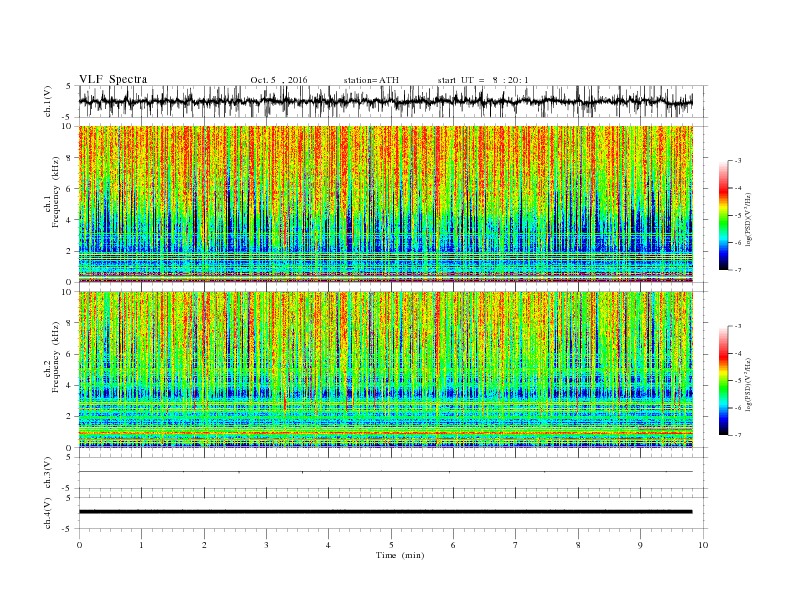
Task: Click the 'VLF Spectra' title text
Action: (x=113, y=79)
